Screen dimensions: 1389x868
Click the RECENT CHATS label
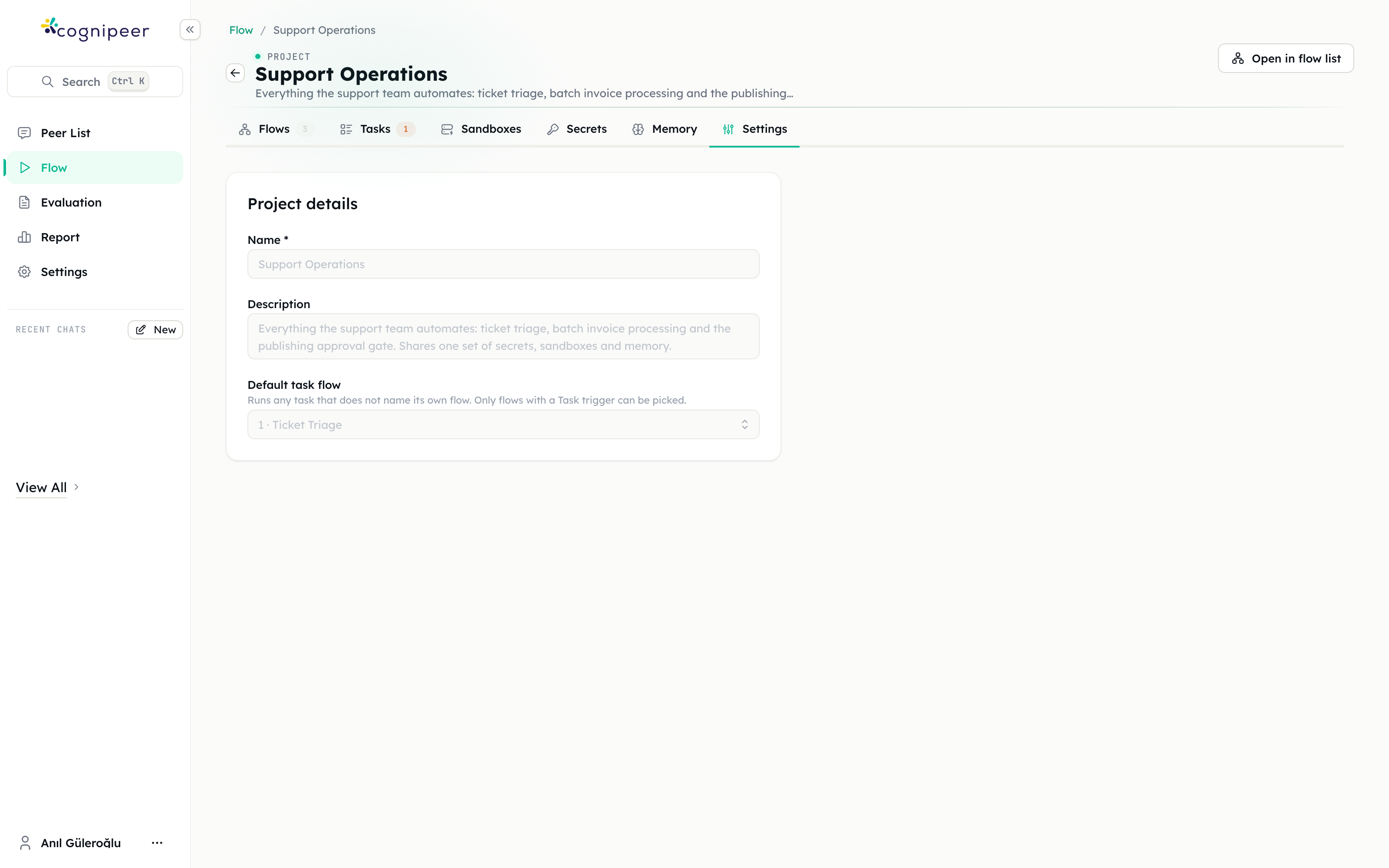[x=50, y=329]
